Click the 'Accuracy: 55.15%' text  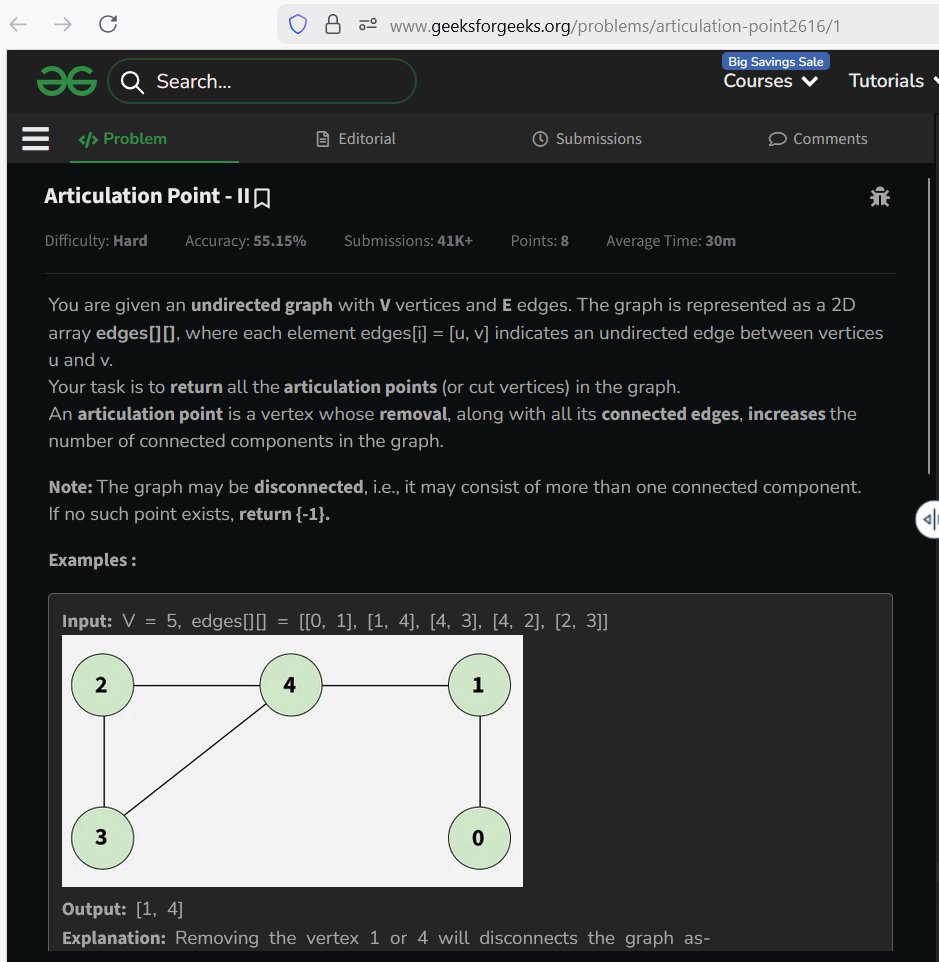pyautogui.click(x=245, y=240)
